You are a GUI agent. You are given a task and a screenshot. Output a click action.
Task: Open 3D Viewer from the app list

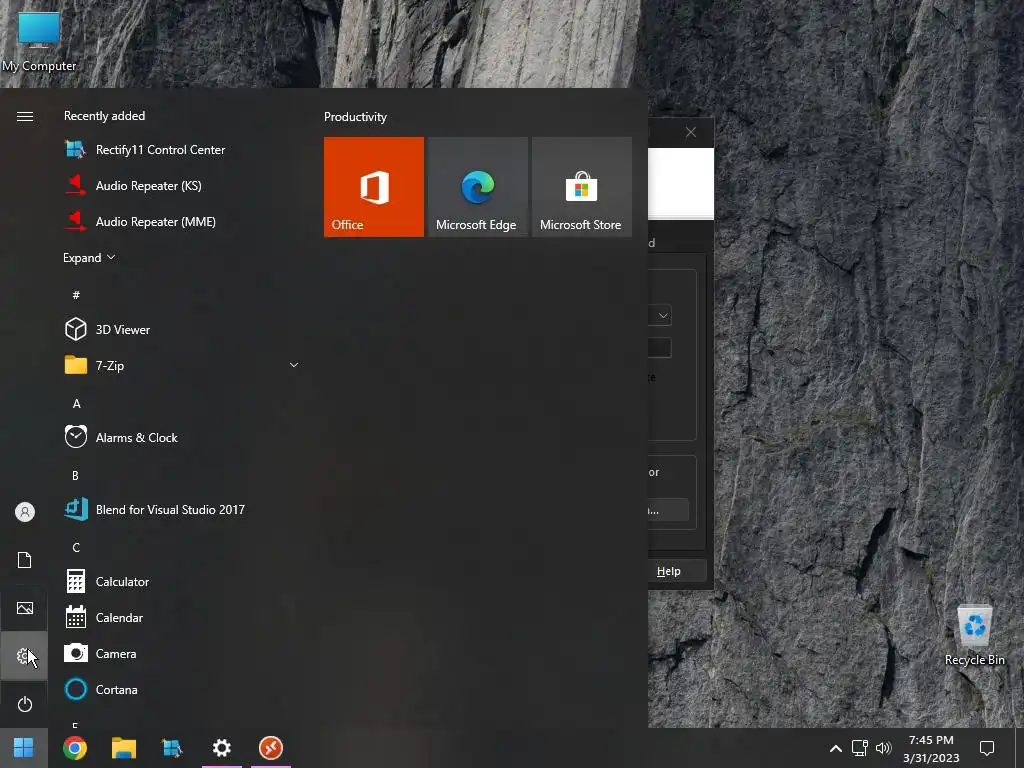tap(182, 329)
